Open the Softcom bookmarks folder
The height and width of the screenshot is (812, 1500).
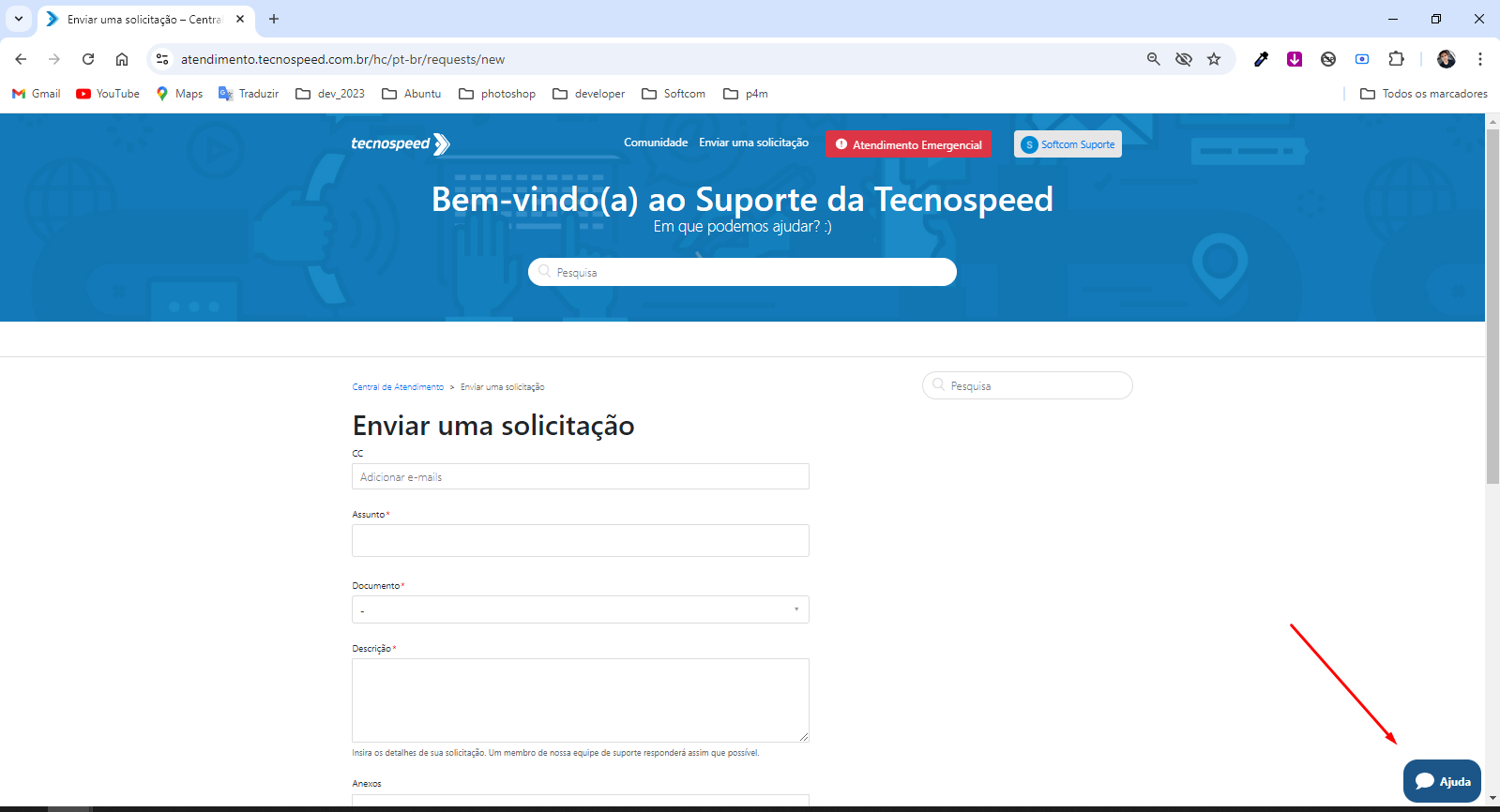674,94
